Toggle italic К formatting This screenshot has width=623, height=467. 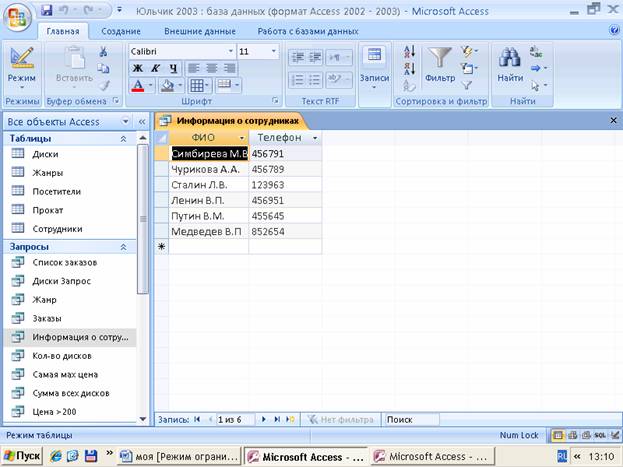click(155, 68)
